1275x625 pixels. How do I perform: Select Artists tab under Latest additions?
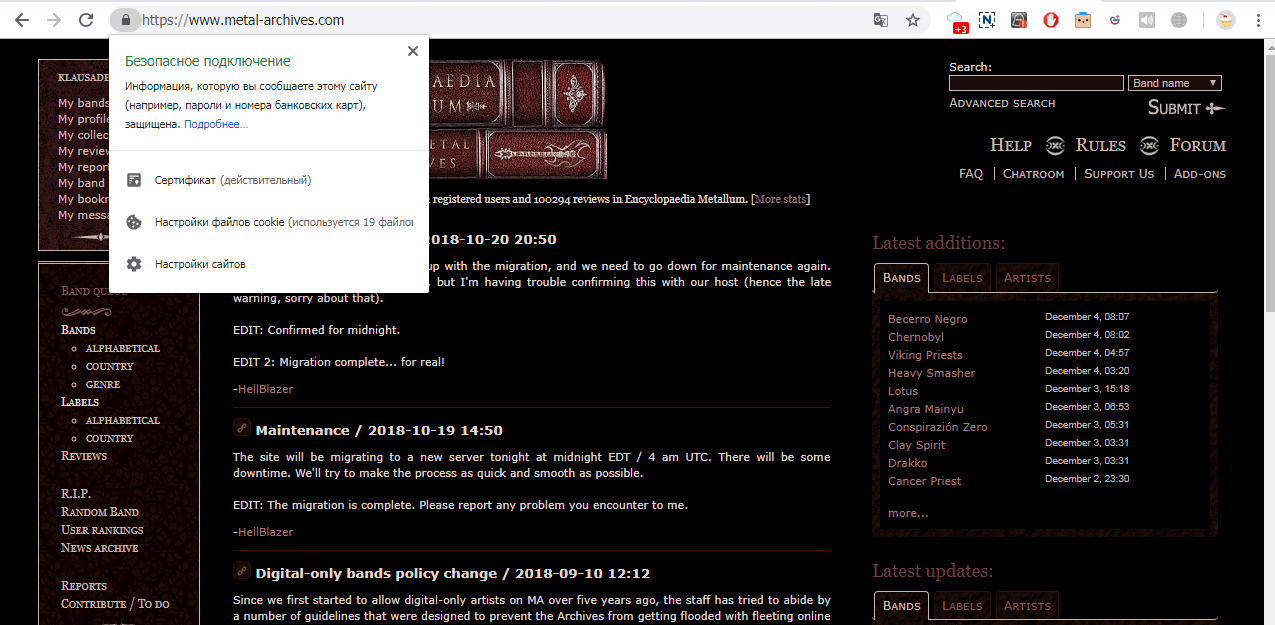click(x=1027, y=278)
